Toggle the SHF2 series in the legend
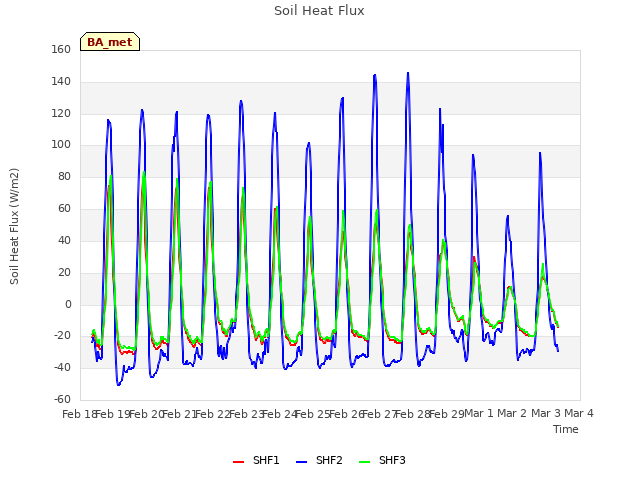Viewport: 640px width, 480px height. (319, 460)
